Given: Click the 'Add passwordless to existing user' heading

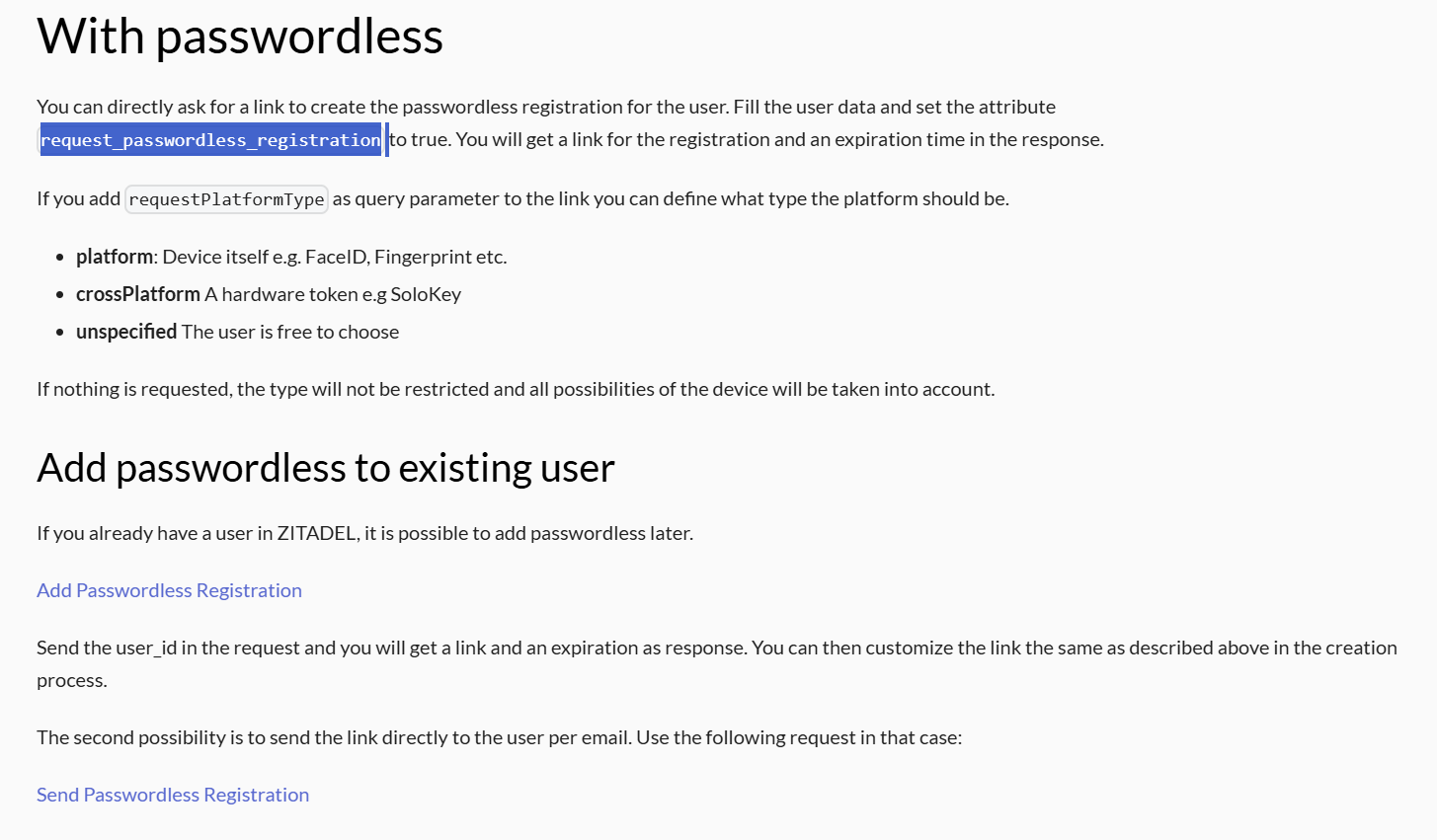Looking at the screenshot, I should [326, 468].
